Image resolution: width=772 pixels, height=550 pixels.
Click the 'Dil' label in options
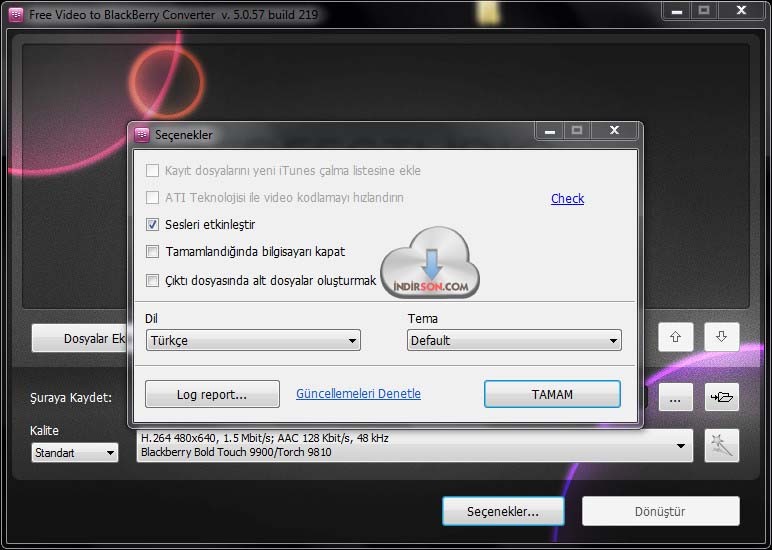(151, 319)
